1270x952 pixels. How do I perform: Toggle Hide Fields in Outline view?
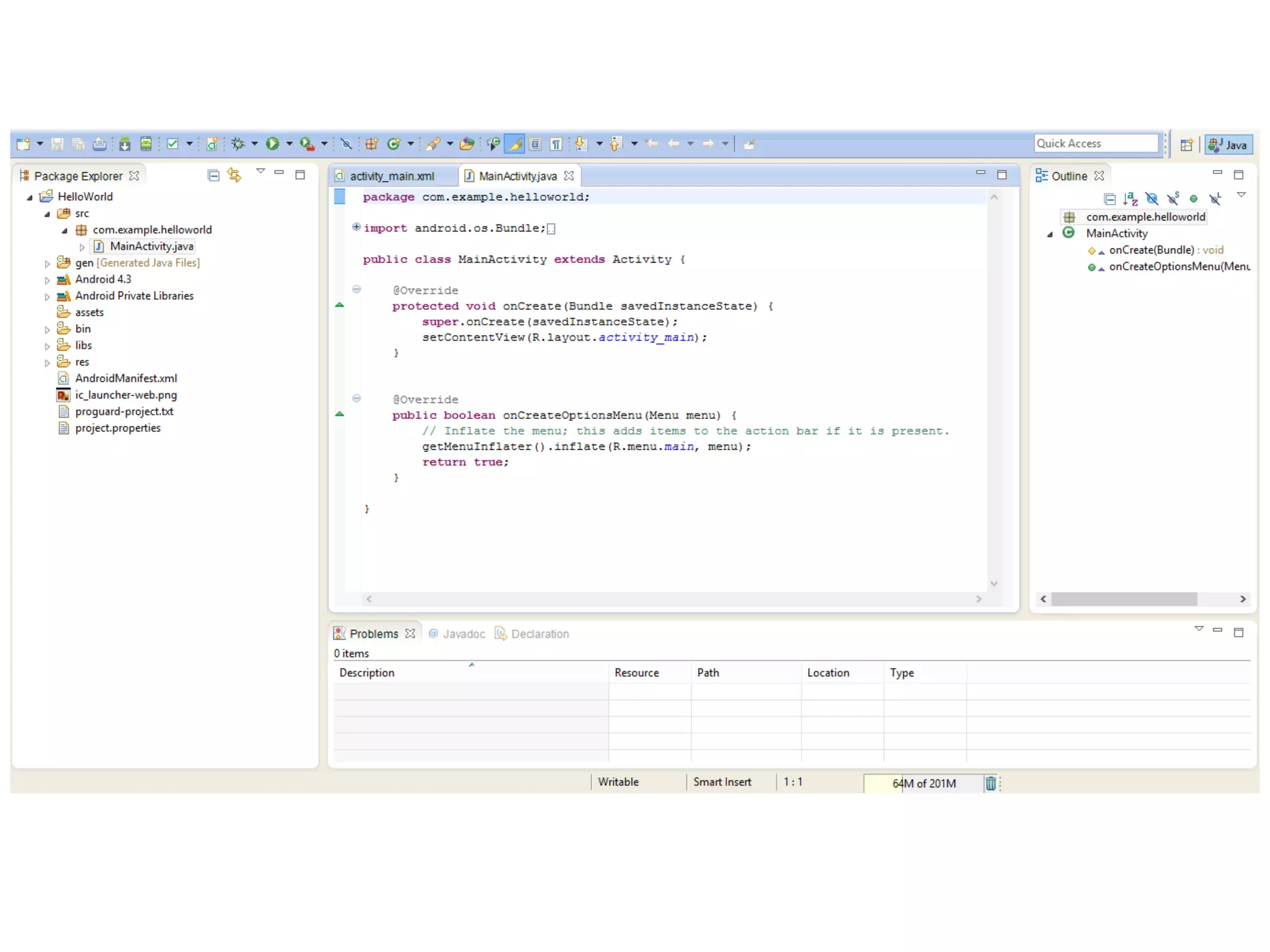[1152, 199]
